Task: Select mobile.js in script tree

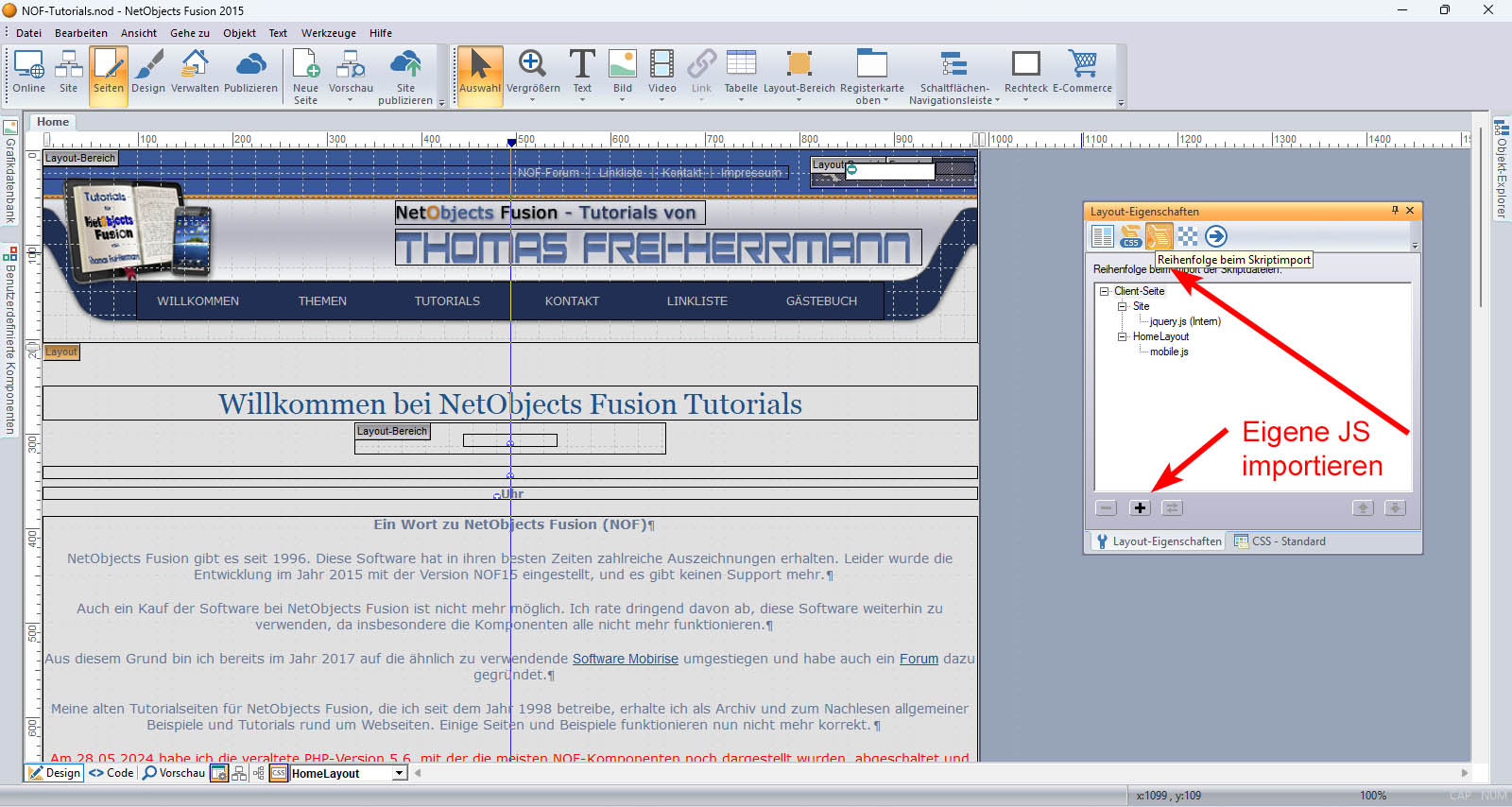Action: (1169, 352)
